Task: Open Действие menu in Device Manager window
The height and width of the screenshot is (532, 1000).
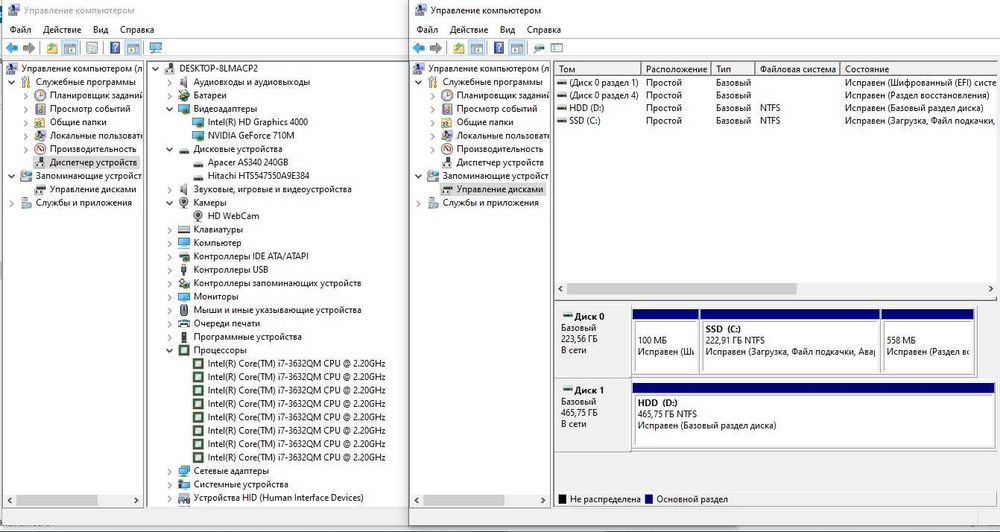Action: 62,29
